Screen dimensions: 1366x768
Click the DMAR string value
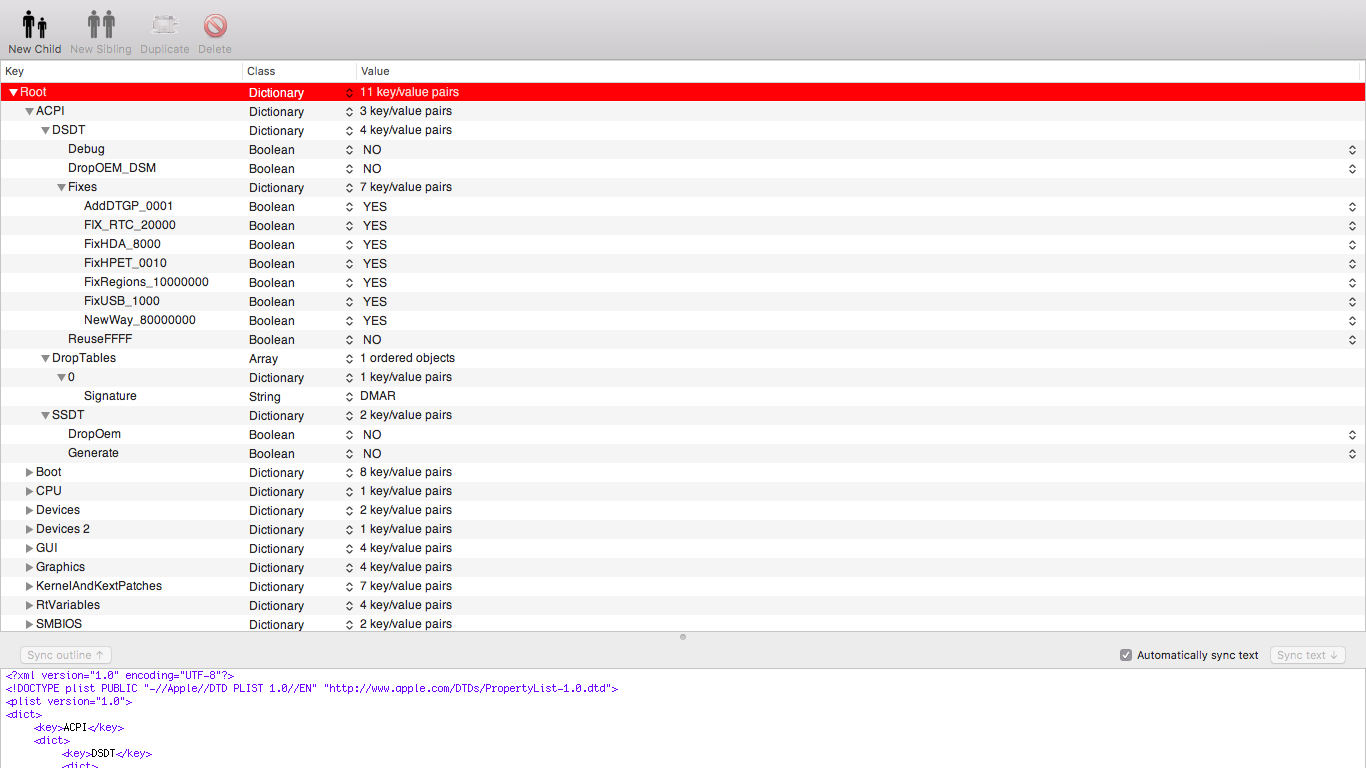(378, 396)
